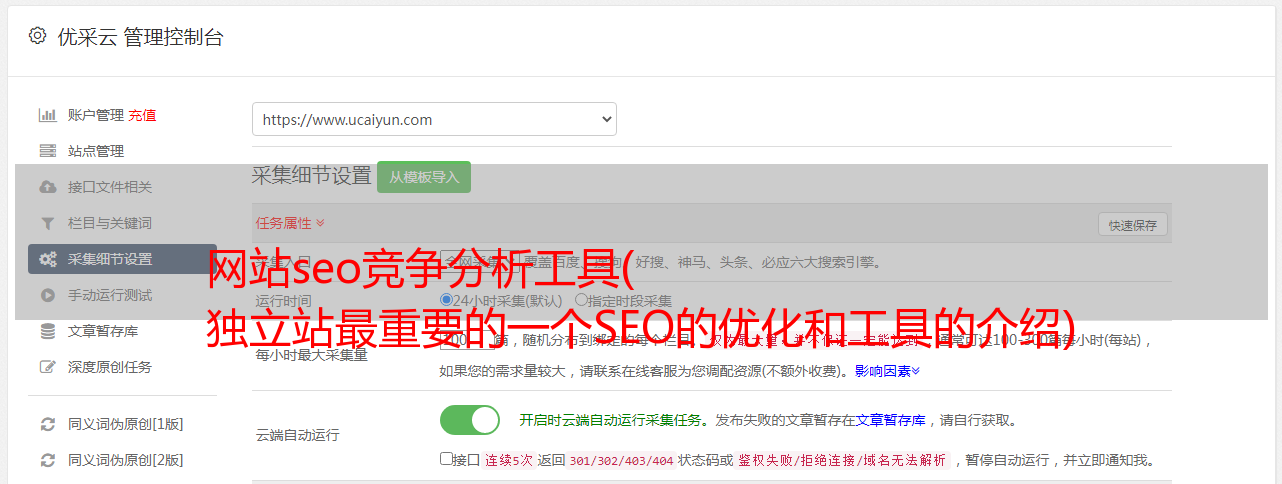This screenshot has width=1282, height=484.
Task: Click the 优采云 管理控制台 title text
Action: [x=140, y=37]
